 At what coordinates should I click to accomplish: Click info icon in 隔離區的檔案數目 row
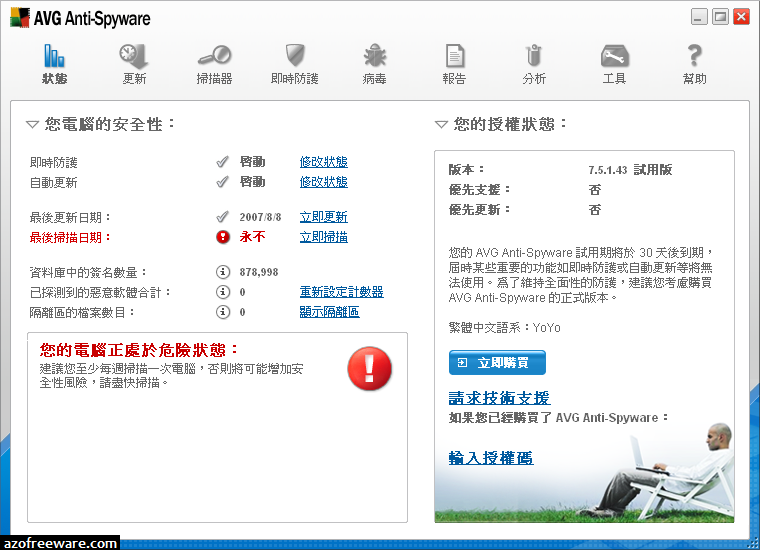click(x=223, y=312)
